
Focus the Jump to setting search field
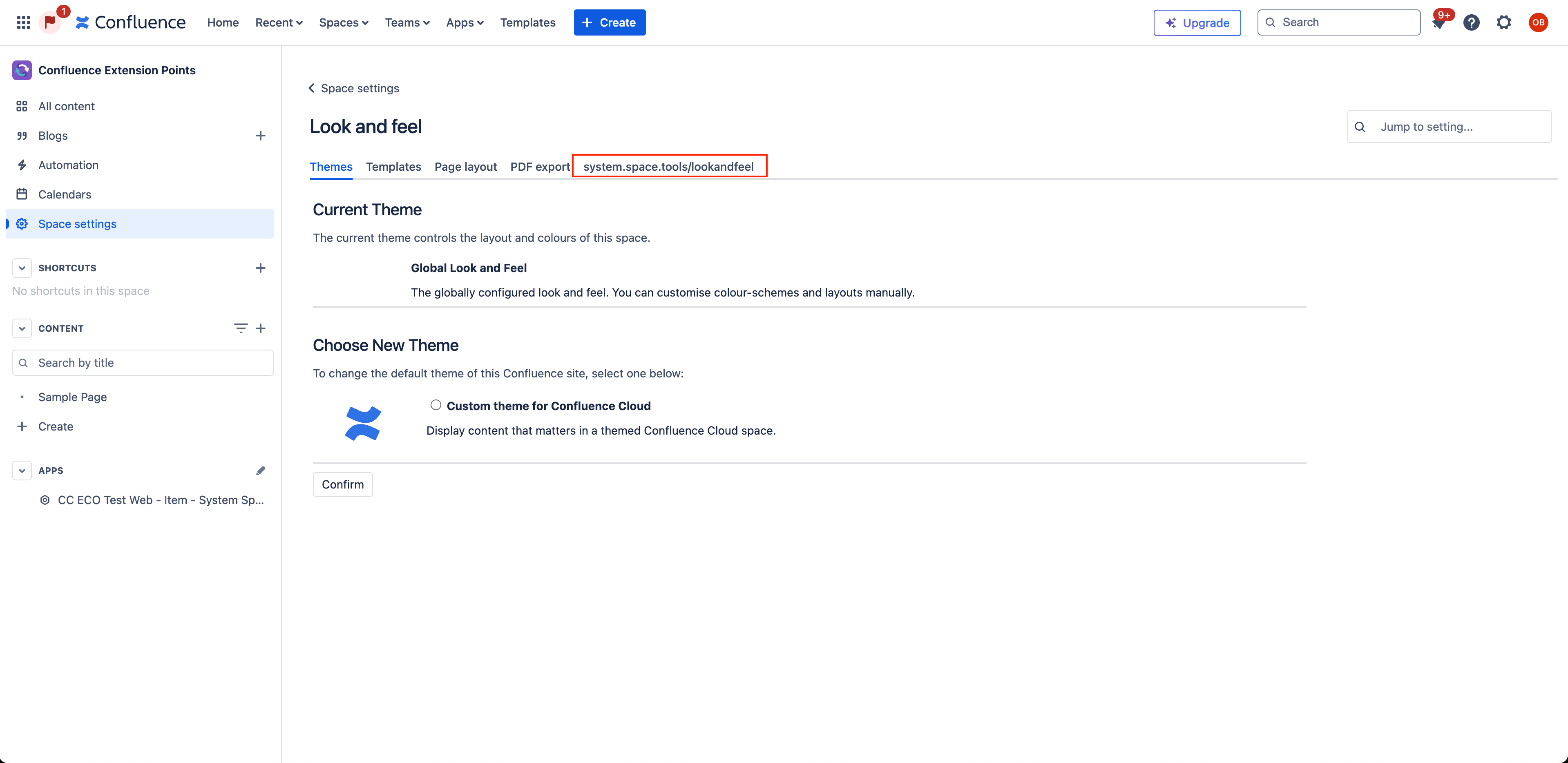[x=1449, y=127]
